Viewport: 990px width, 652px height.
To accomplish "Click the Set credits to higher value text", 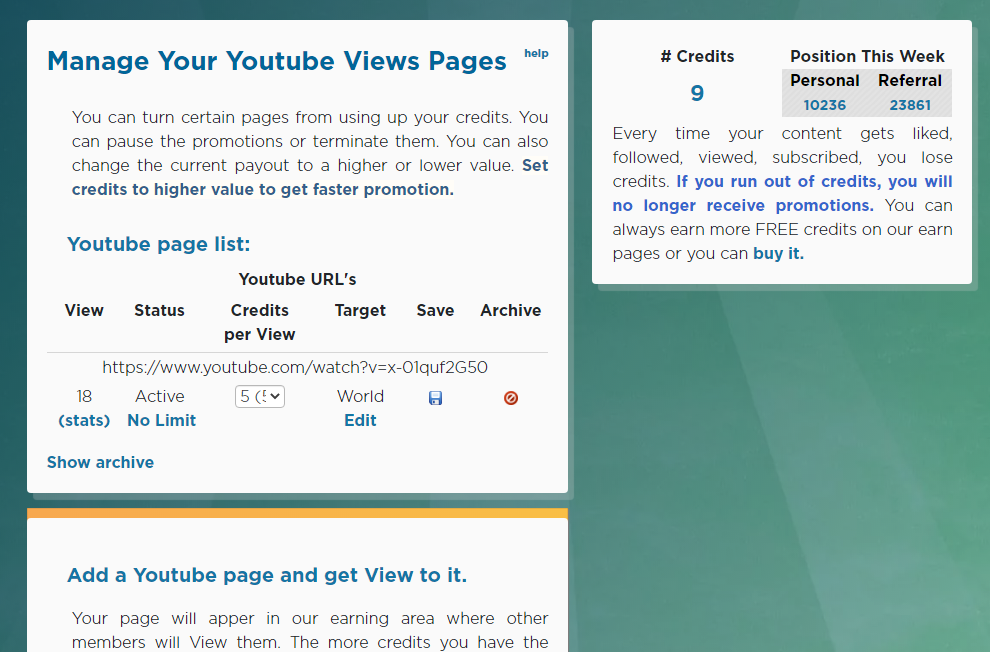I will coord(310,178).
